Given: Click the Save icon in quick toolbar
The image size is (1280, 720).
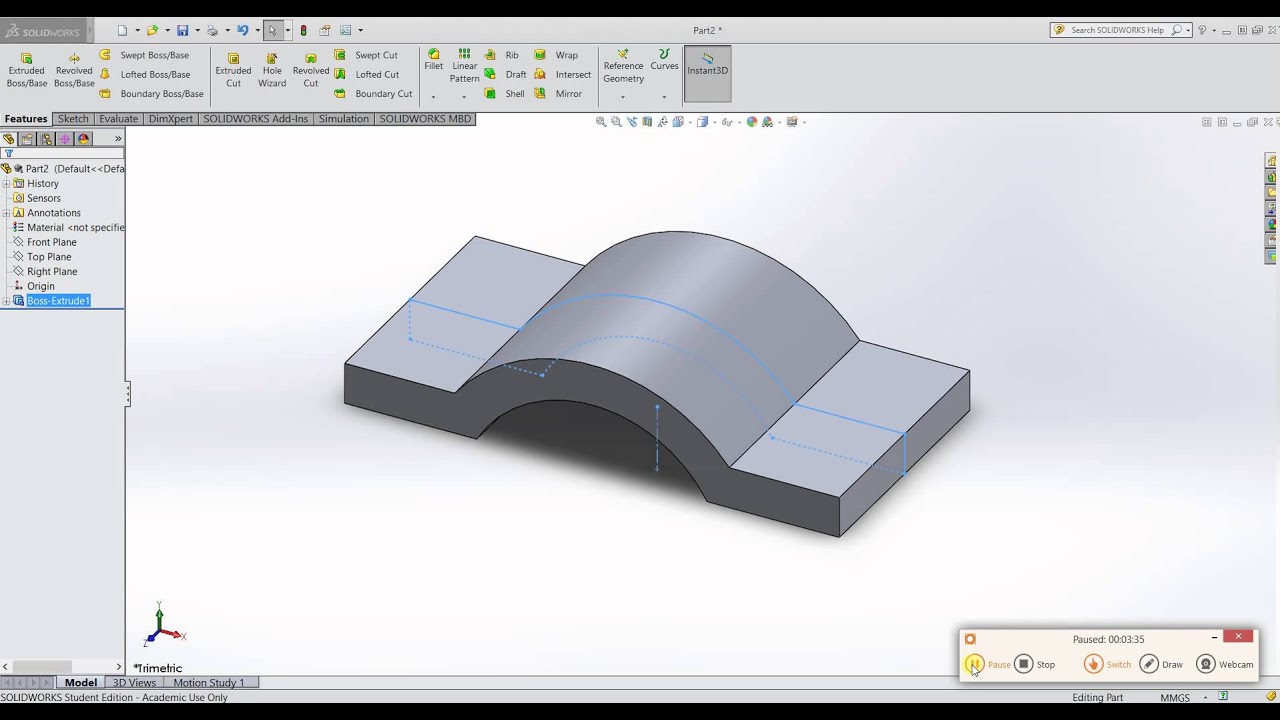Looking at the screenshot, I should pos(182,30).
